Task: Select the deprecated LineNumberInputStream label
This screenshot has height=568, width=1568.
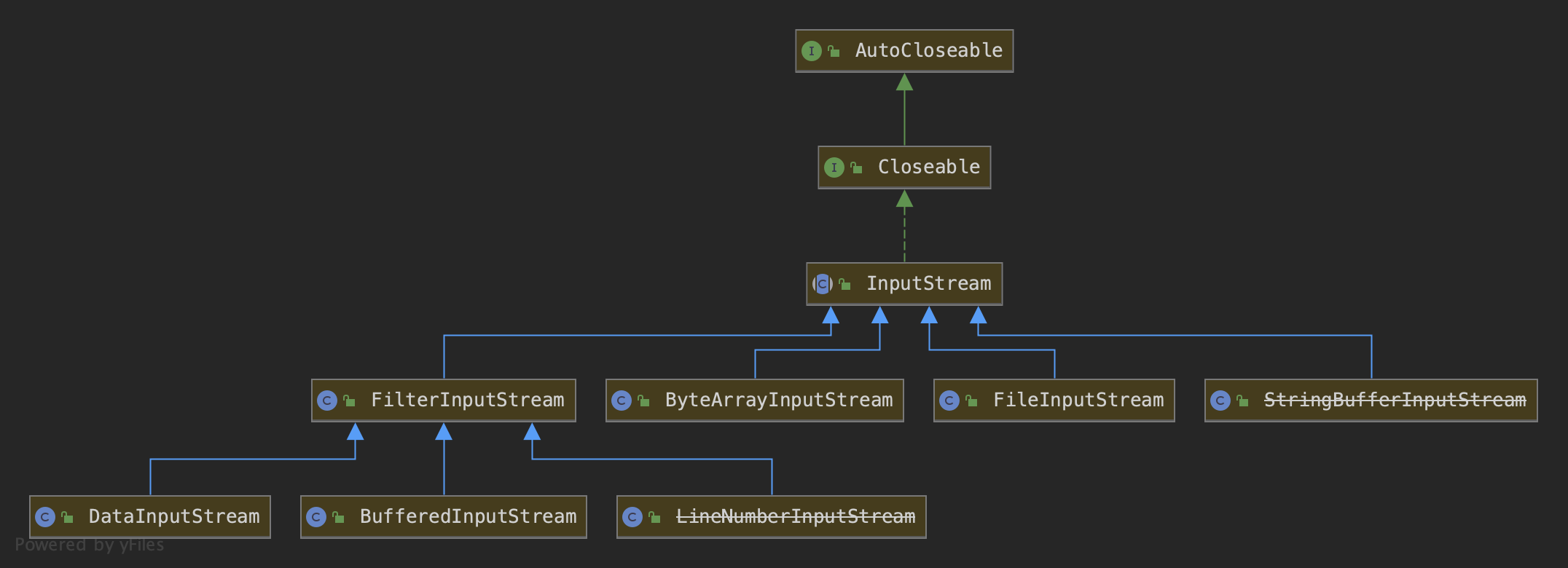Action: tap(796, 516)
